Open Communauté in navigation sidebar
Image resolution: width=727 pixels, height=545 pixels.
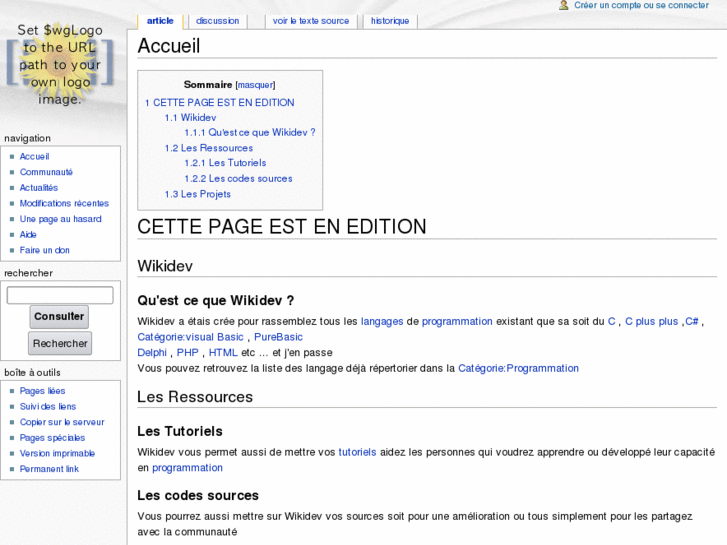pos(46,172)
